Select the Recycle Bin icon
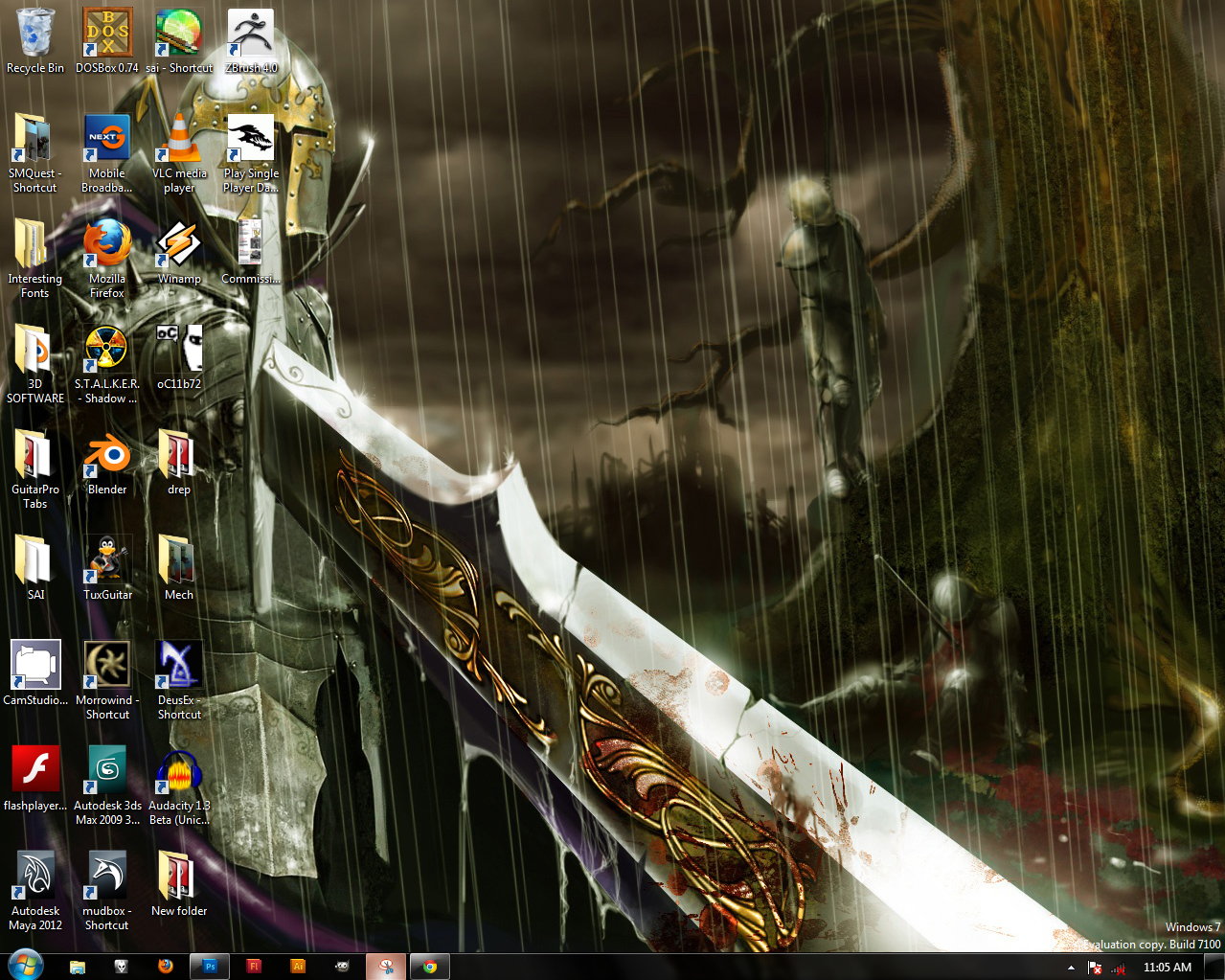Viewport: 1225px width, 980px height. [x=35, y=35]
